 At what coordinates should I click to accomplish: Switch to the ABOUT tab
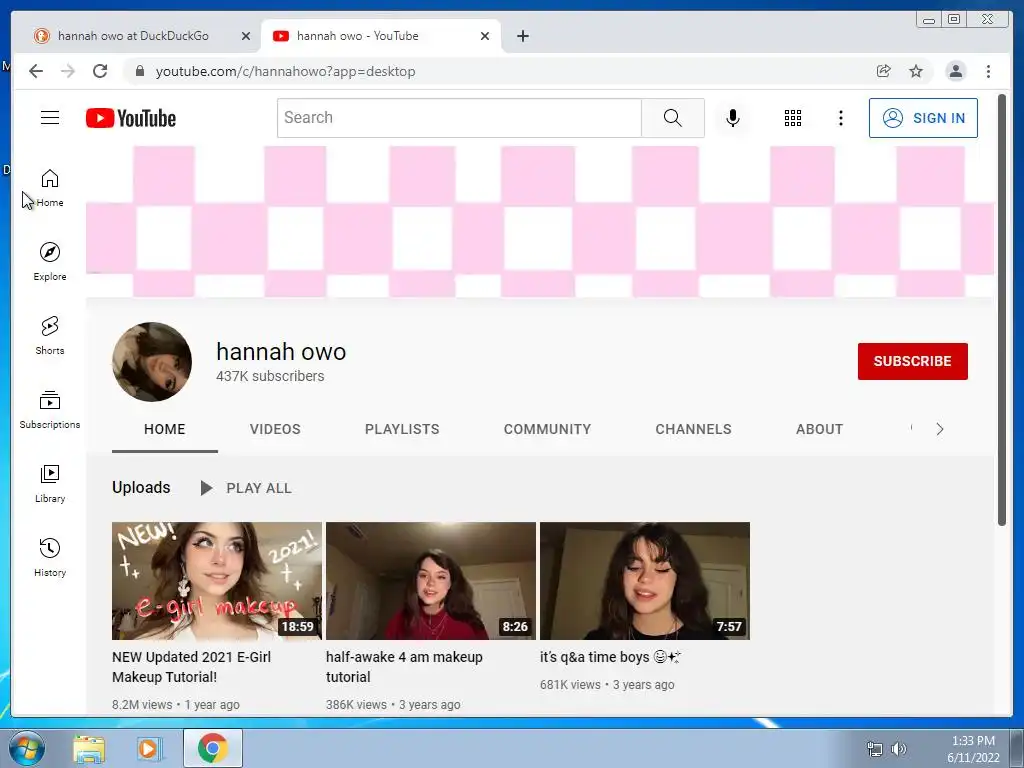[x=820, y=429]
